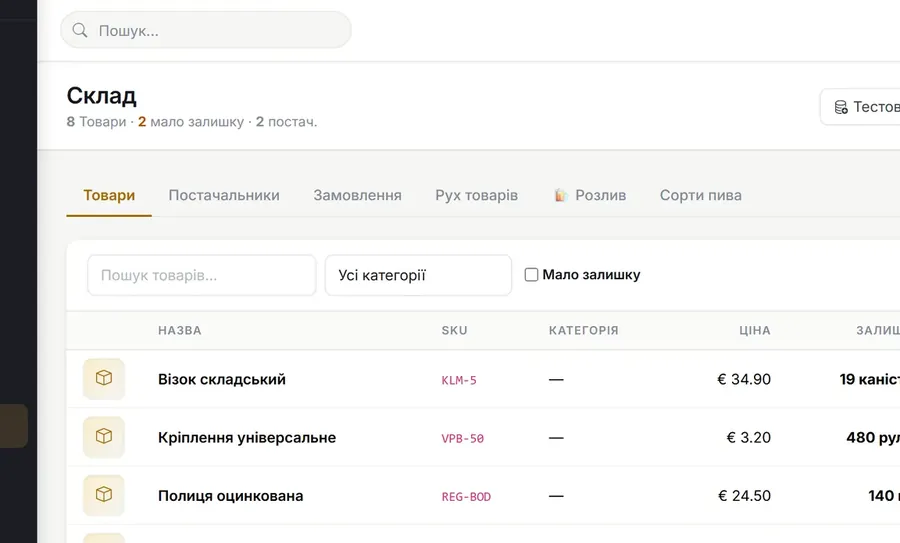The height and width of the screenshot is (543, 900).
Task: Open the Кріплення універсальне product row
Action: click(x=483, y=437)
